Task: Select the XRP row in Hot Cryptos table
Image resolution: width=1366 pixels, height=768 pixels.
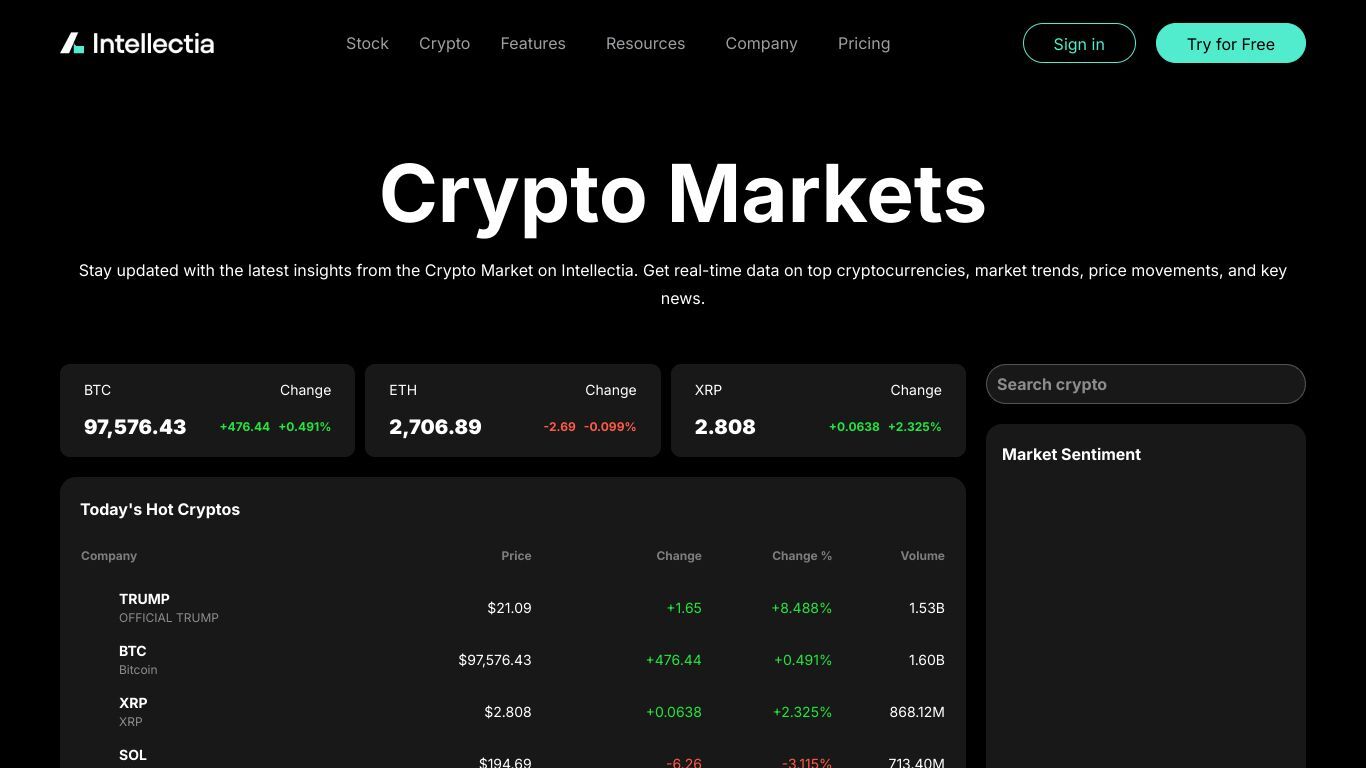Action: pos(513,712)
